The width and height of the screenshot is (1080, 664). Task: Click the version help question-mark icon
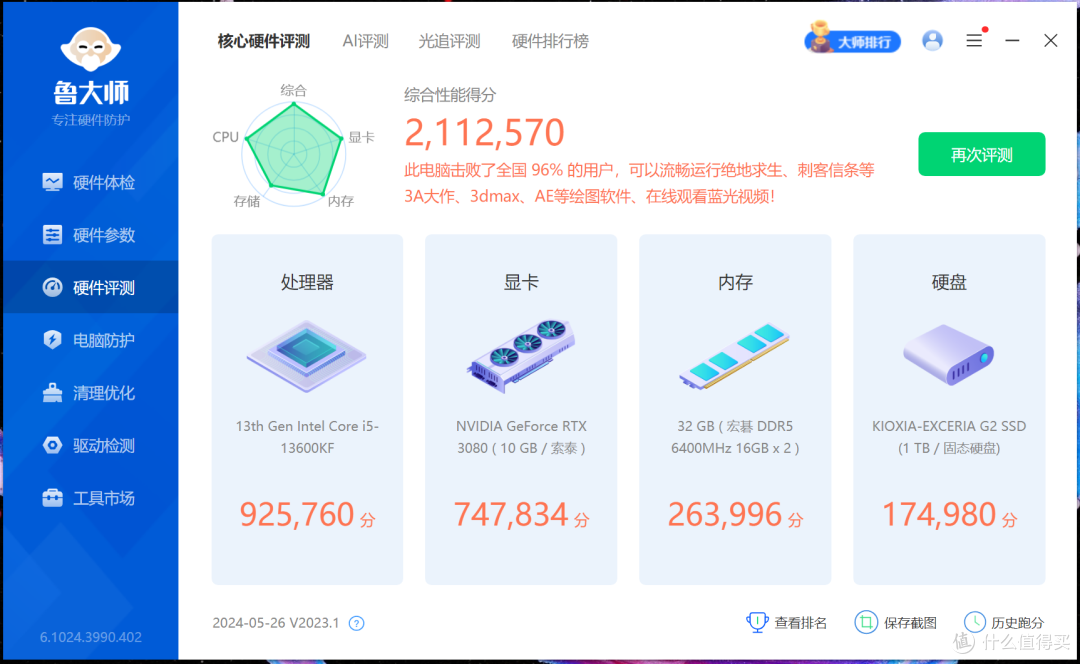pos(356,623)
